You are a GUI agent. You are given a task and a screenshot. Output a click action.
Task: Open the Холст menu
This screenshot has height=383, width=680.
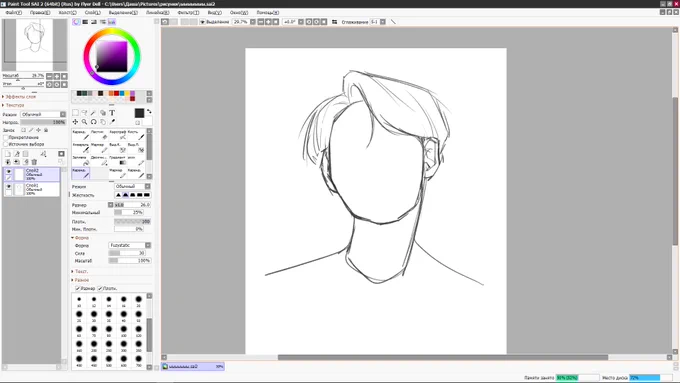[x=67, y=13]
